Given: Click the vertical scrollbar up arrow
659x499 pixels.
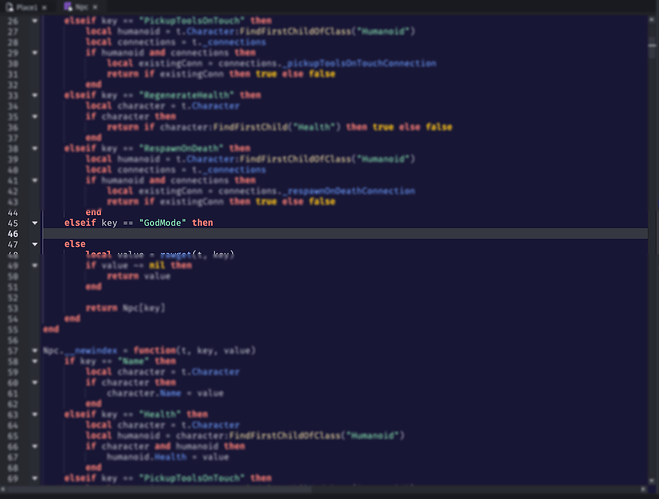Looking at the screenshot, I should (x=652, y=20).
